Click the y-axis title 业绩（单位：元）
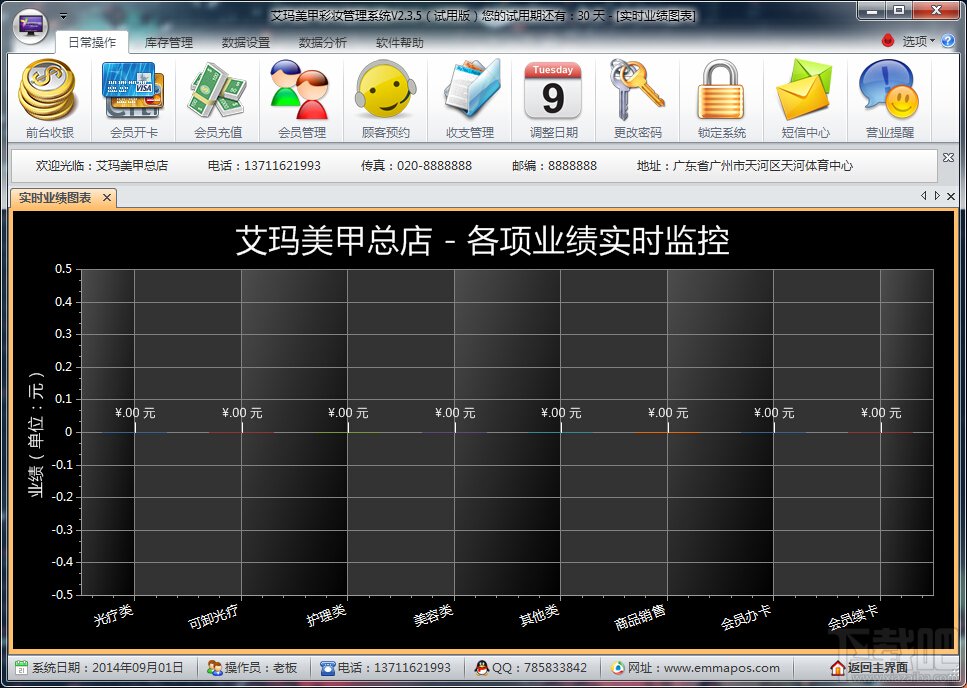967x688 pixels. pos(36,434)
